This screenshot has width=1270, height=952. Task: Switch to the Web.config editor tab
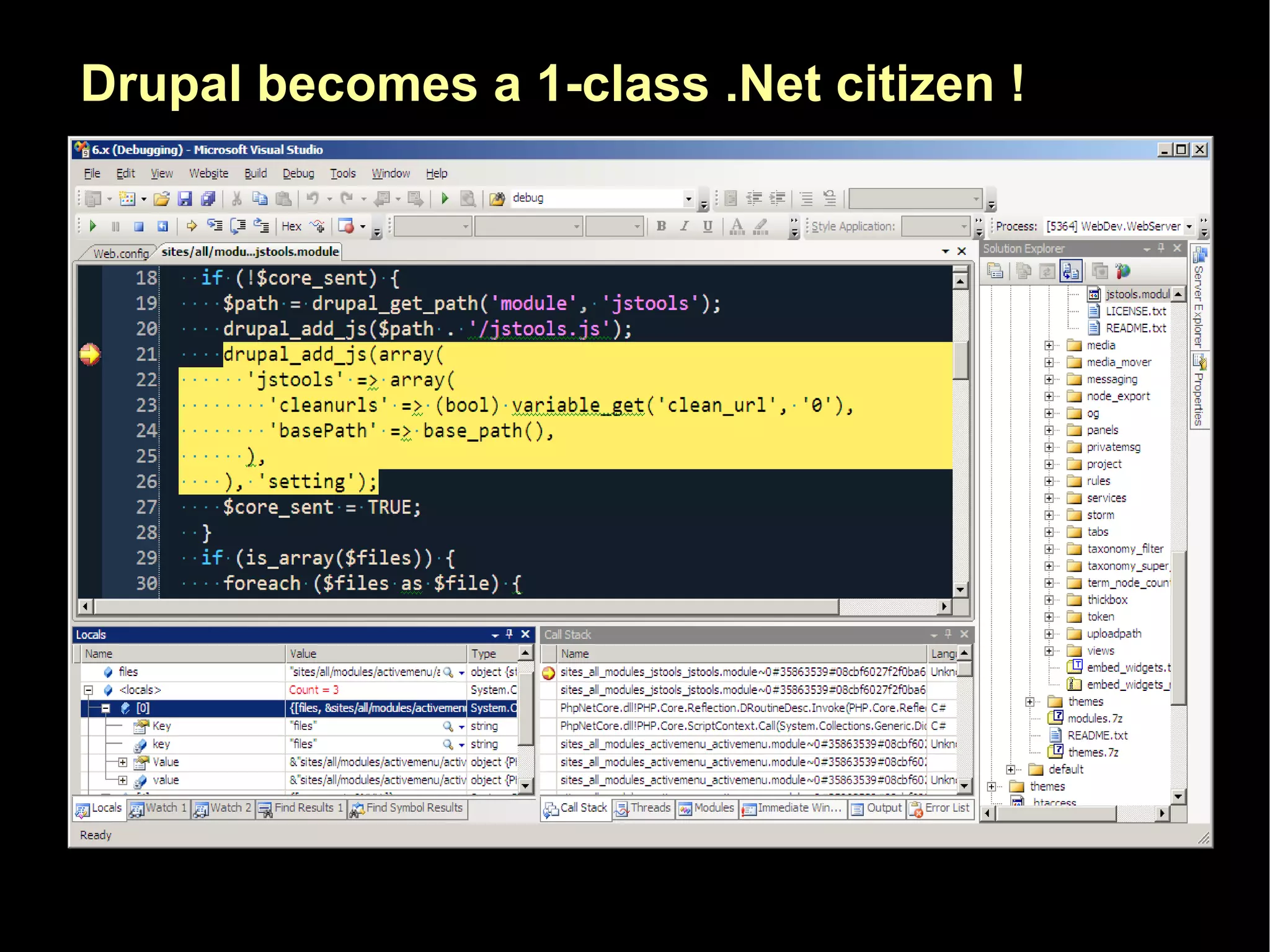coord(120,253)
